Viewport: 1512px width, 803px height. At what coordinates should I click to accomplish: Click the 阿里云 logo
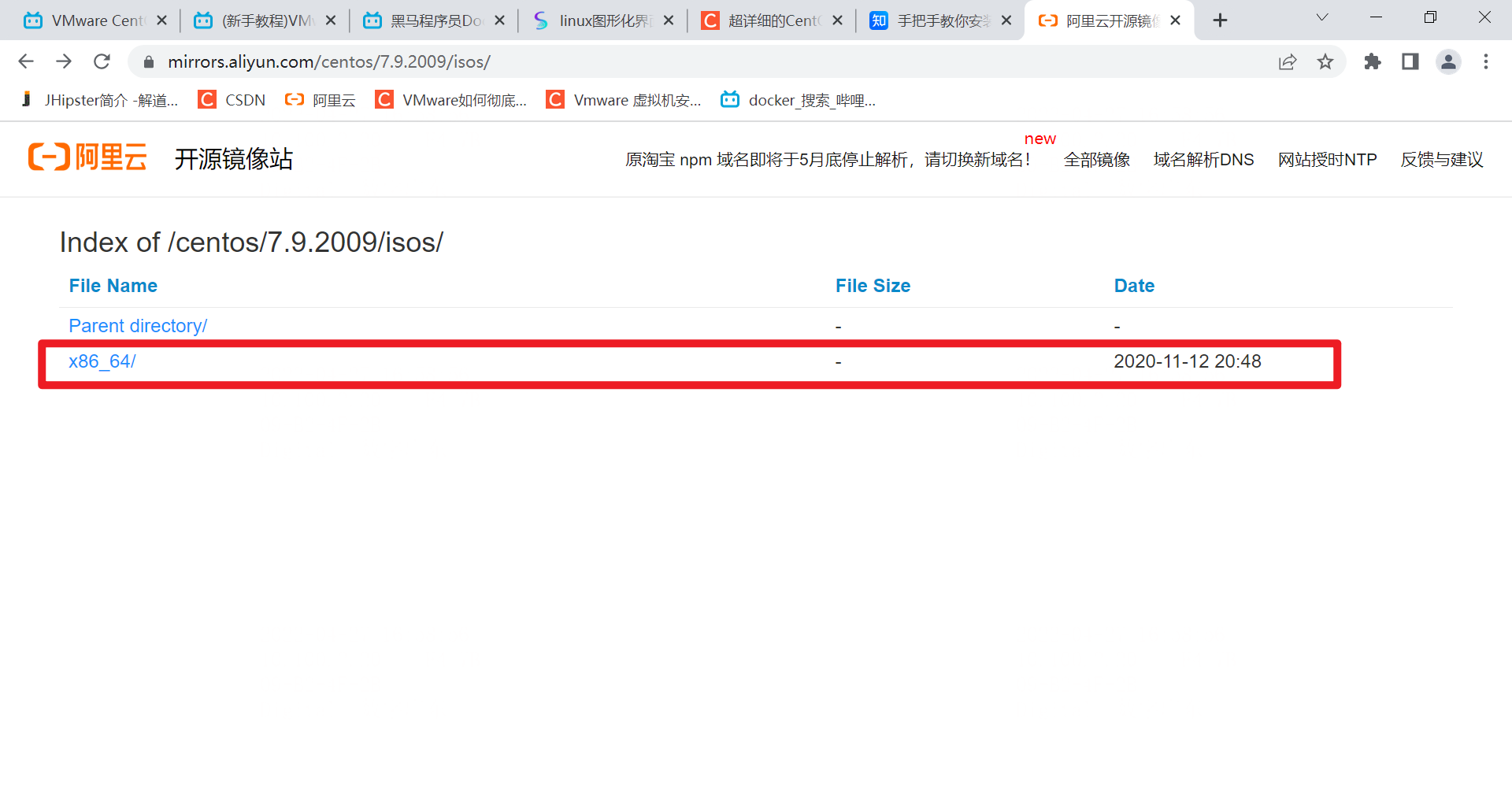pos(87,157)
